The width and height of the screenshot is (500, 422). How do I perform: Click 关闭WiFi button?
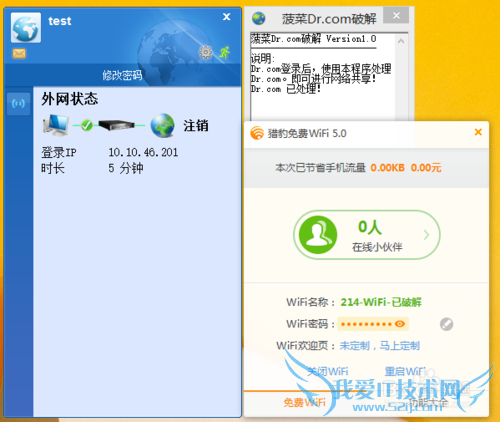pyautogui.click(x=328, y=371)
